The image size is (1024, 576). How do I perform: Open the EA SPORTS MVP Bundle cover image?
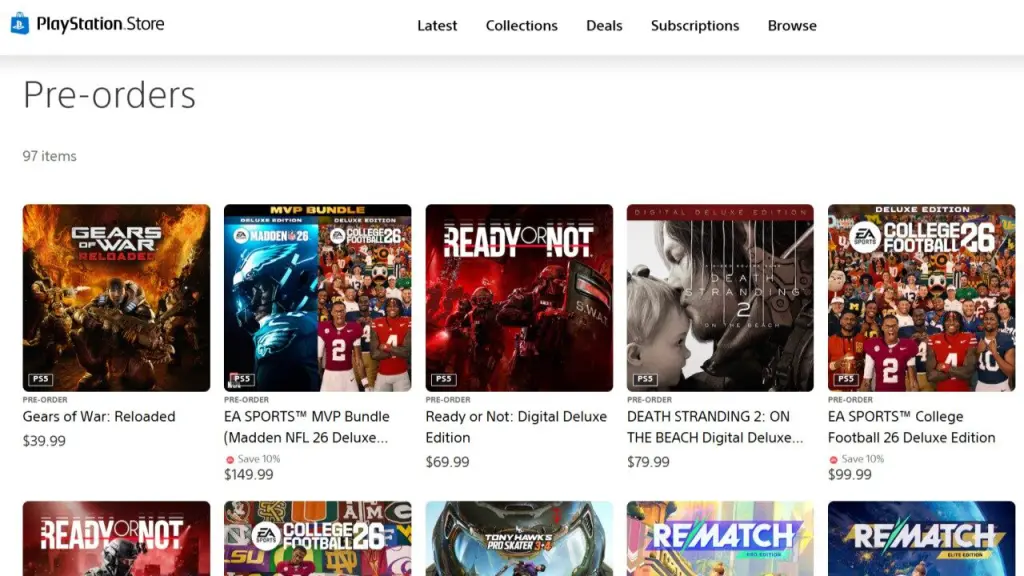click(317, 297)
